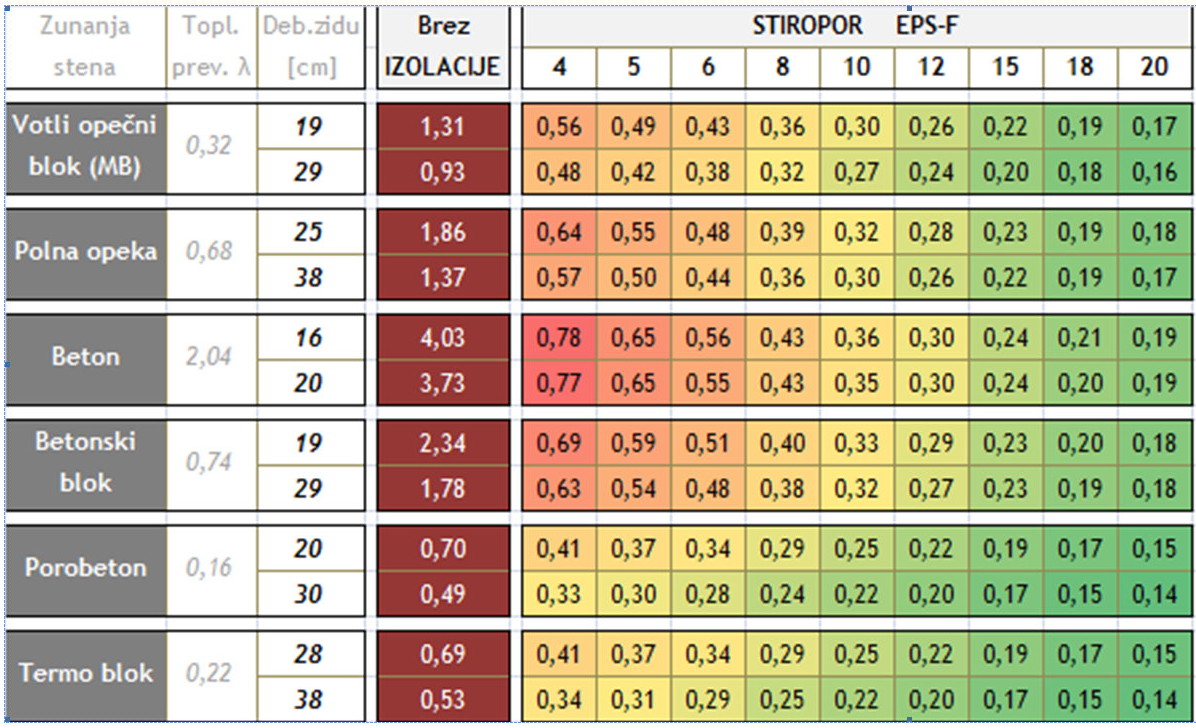Click the Topl. prev. λ header

[211, 47]
